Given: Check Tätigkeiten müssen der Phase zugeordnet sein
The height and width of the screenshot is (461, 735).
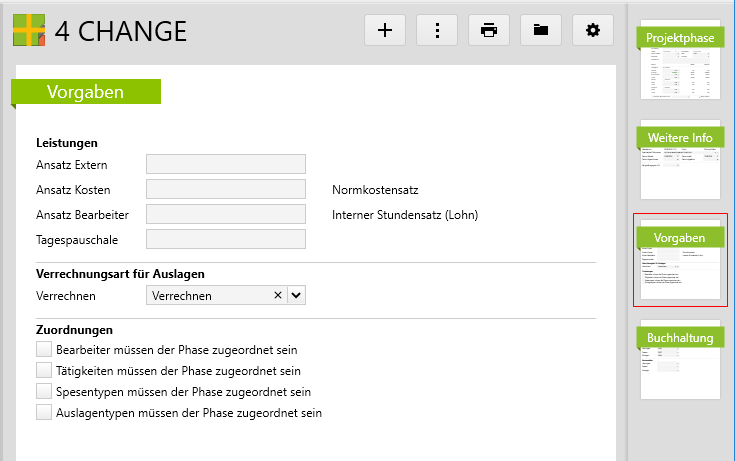Looking at the screenshot, I should pos(43,370).
